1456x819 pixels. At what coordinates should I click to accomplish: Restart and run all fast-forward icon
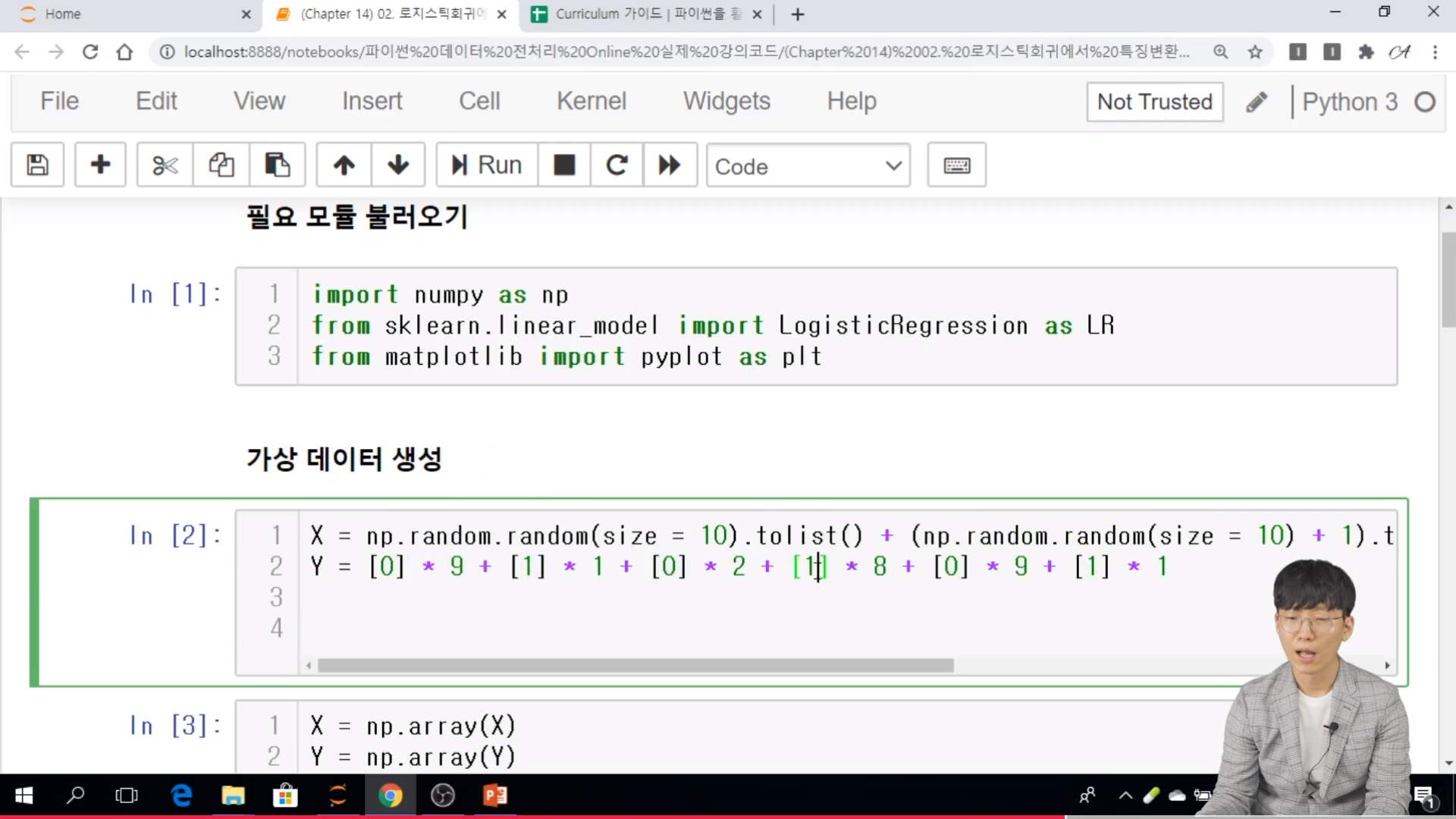(670, 165)
